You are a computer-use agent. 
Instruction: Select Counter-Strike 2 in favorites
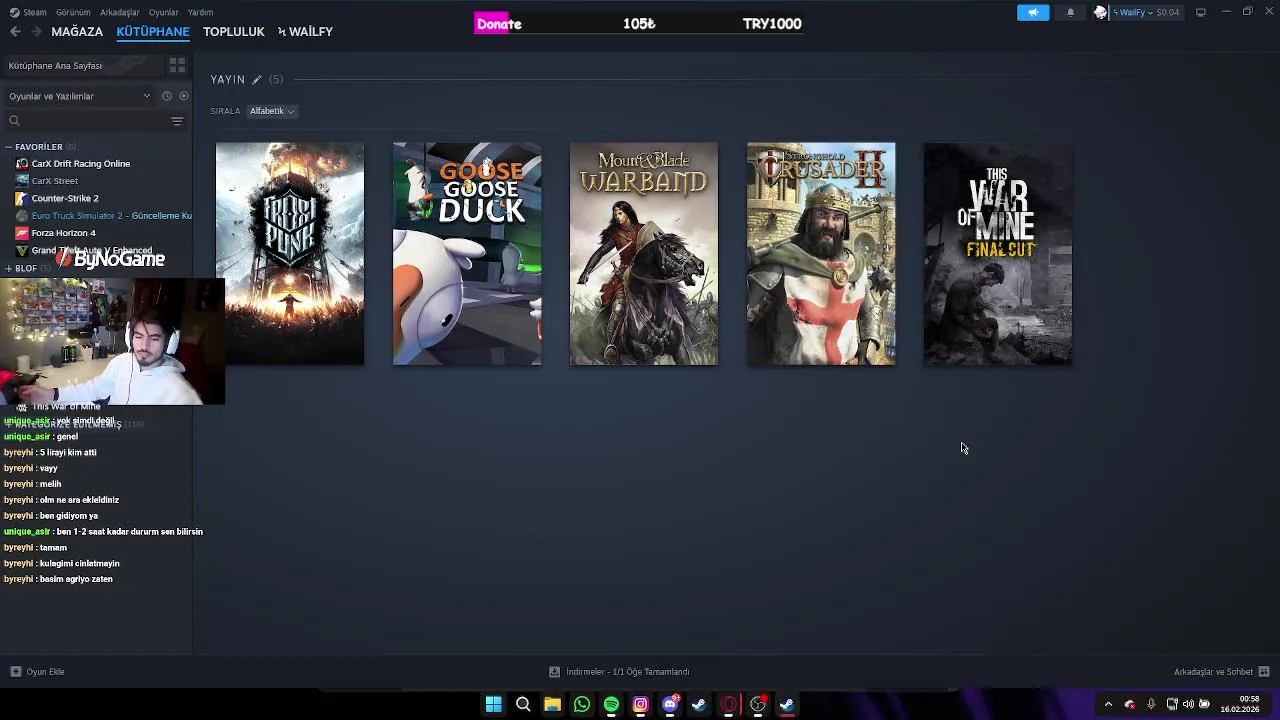coord(65,198)
